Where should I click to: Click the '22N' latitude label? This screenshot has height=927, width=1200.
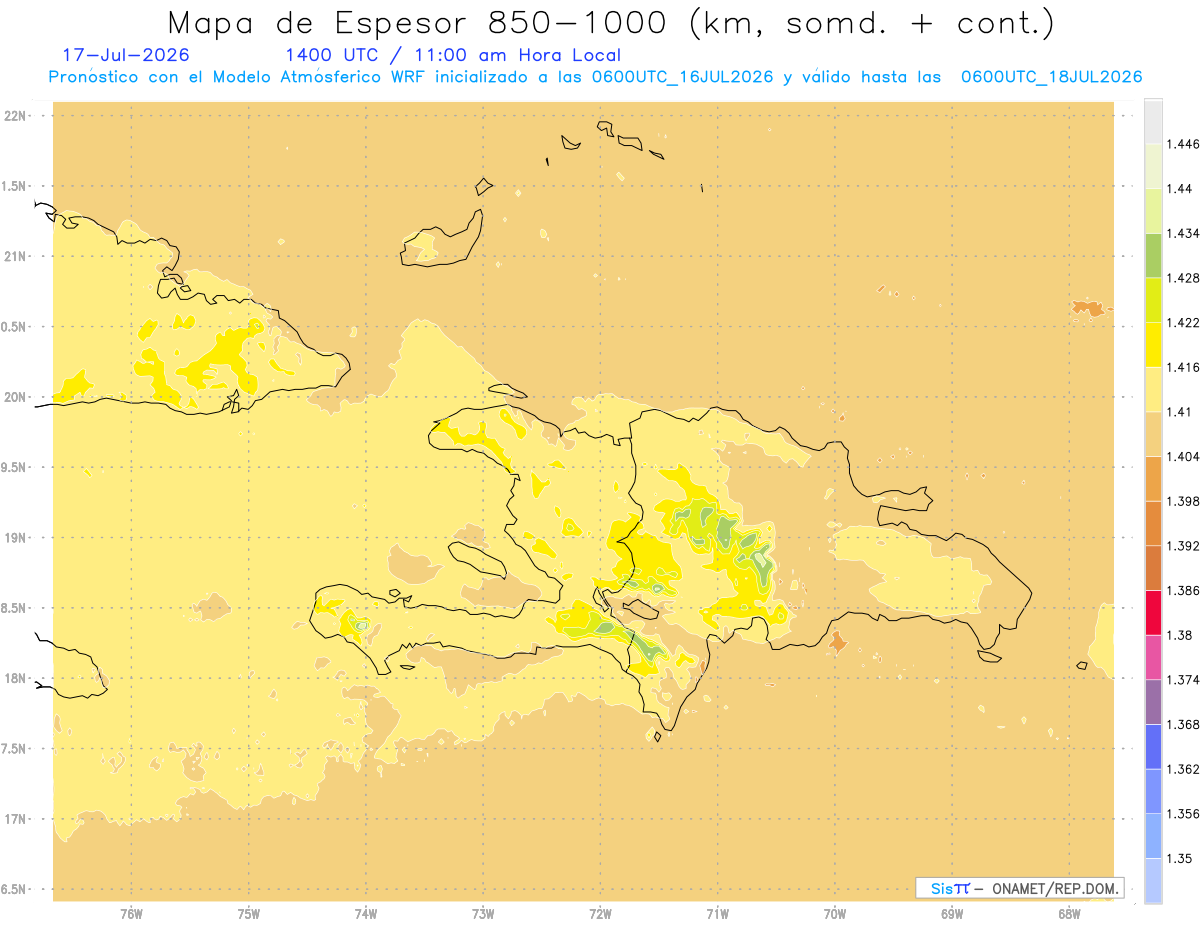coord(17,116)
